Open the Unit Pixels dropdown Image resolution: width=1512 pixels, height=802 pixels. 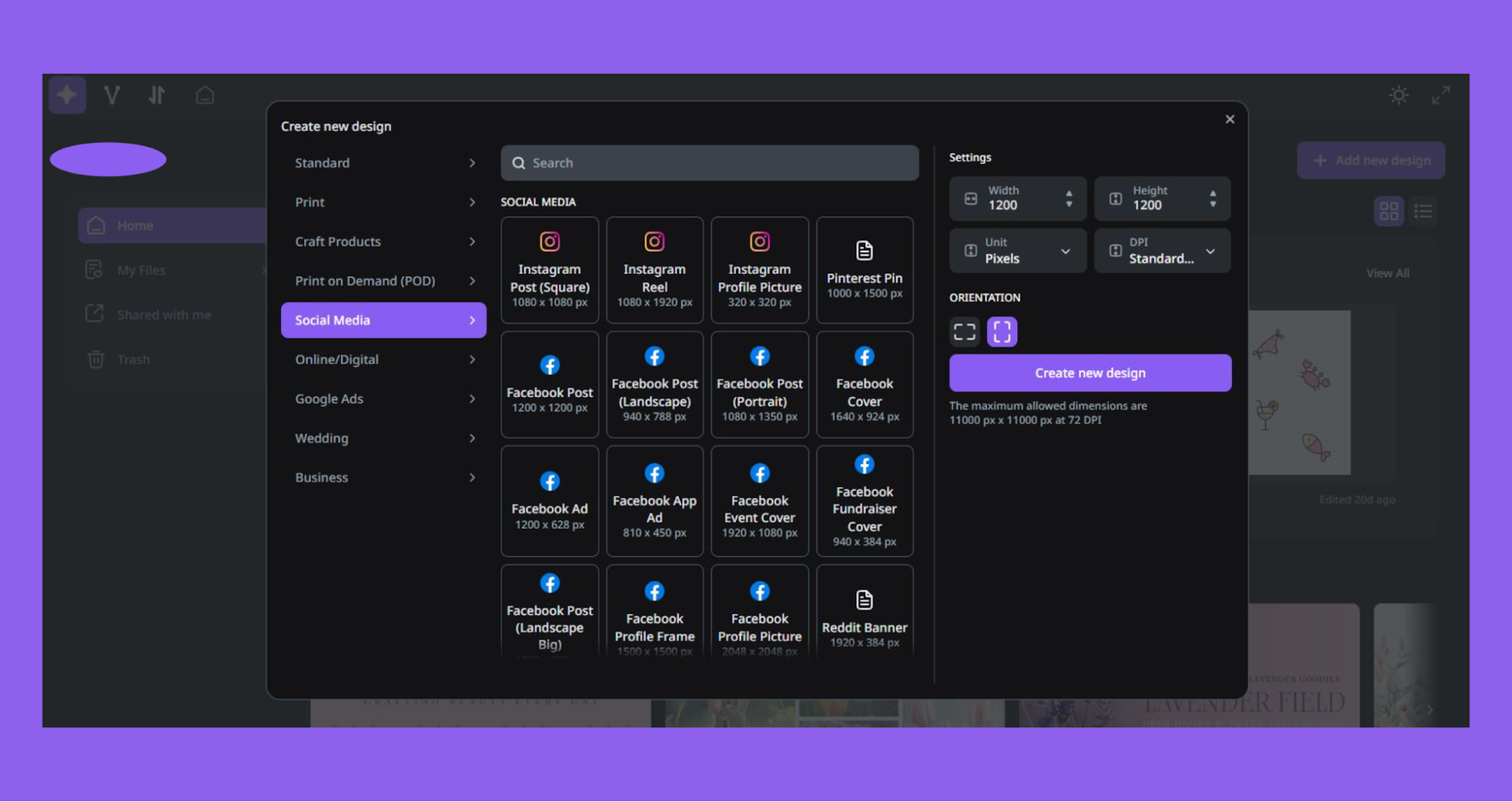(1017, 250)
